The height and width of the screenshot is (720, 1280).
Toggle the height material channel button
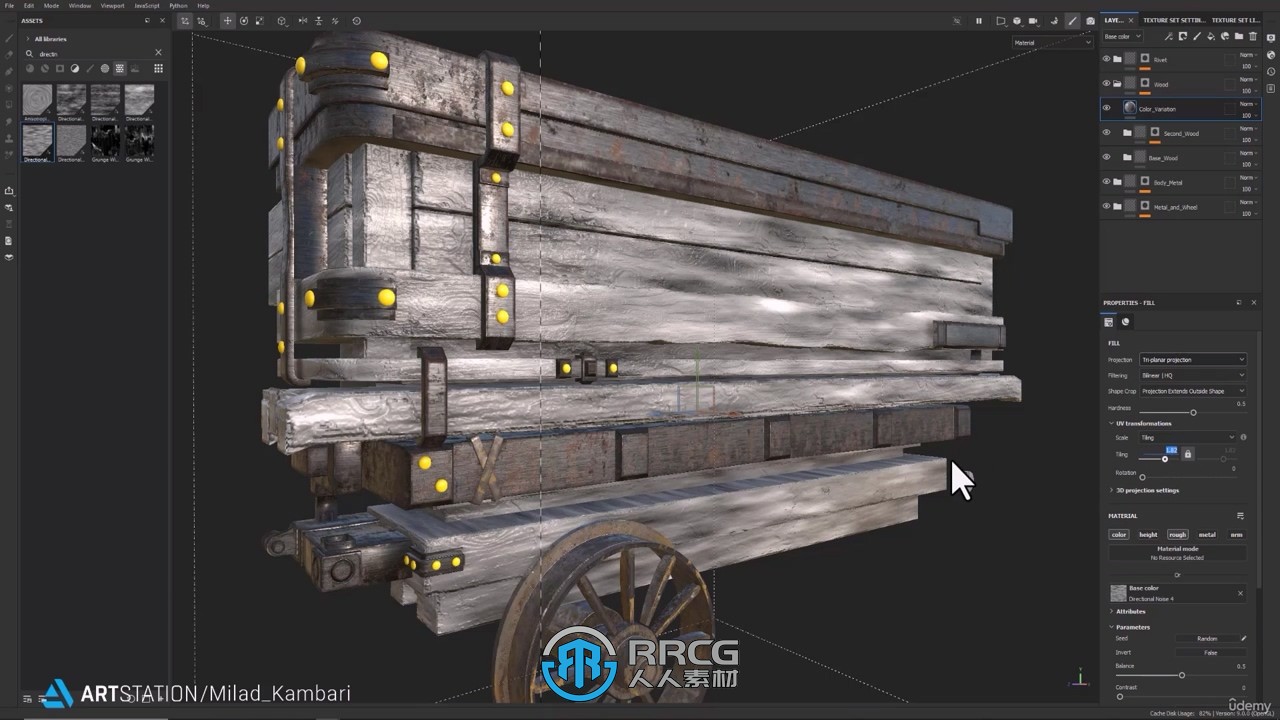(x=1148, y=534)
